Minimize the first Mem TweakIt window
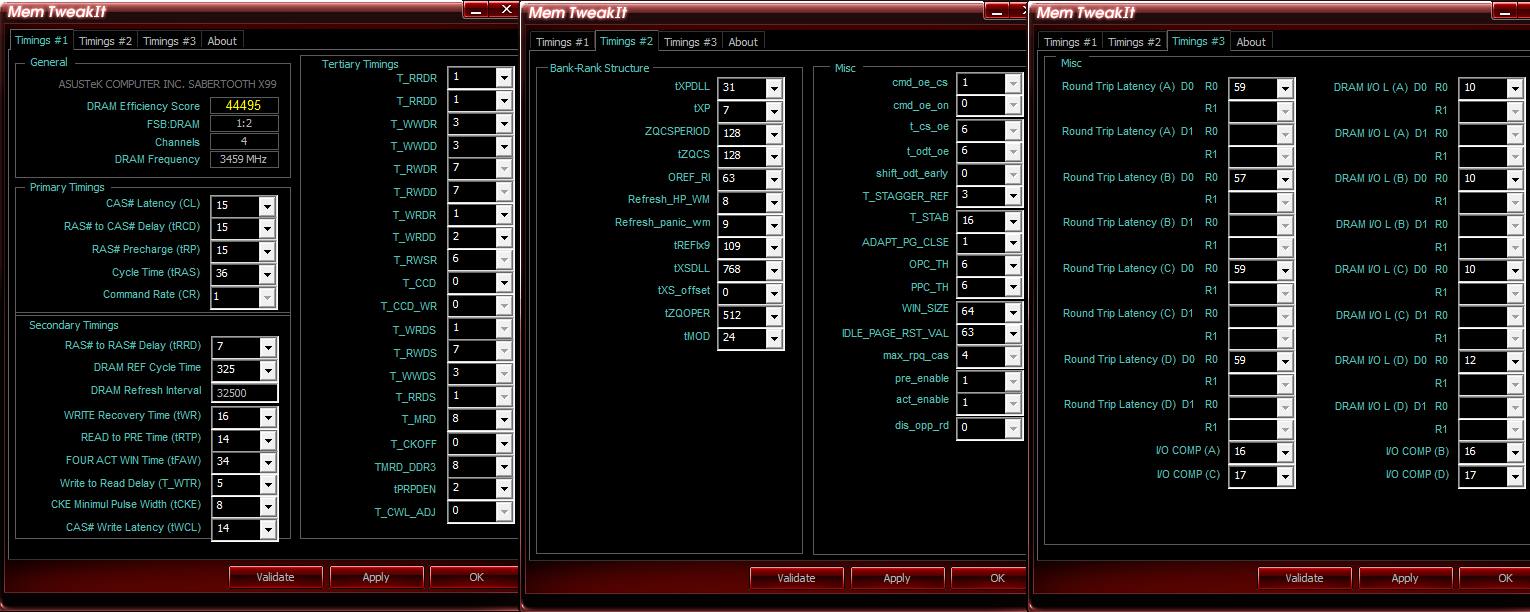 tap(476, 9)
